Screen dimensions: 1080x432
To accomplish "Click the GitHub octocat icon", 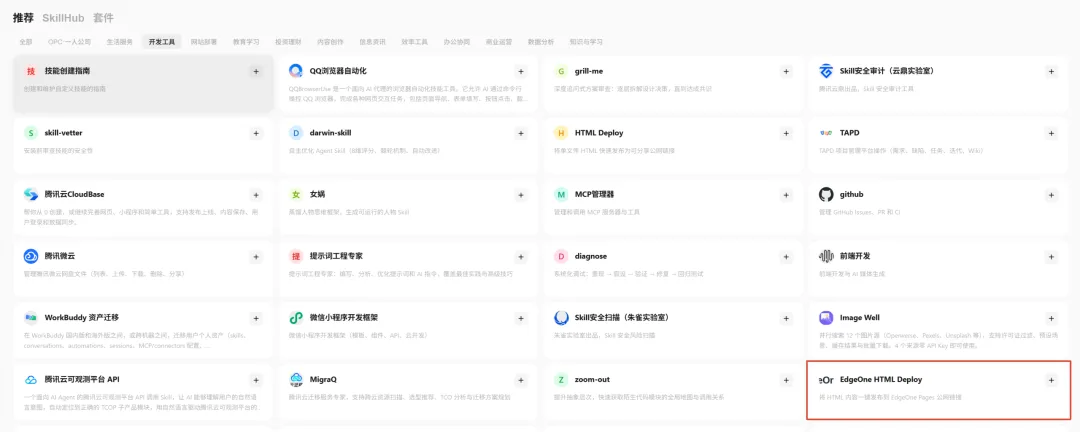I will (826, 194).
